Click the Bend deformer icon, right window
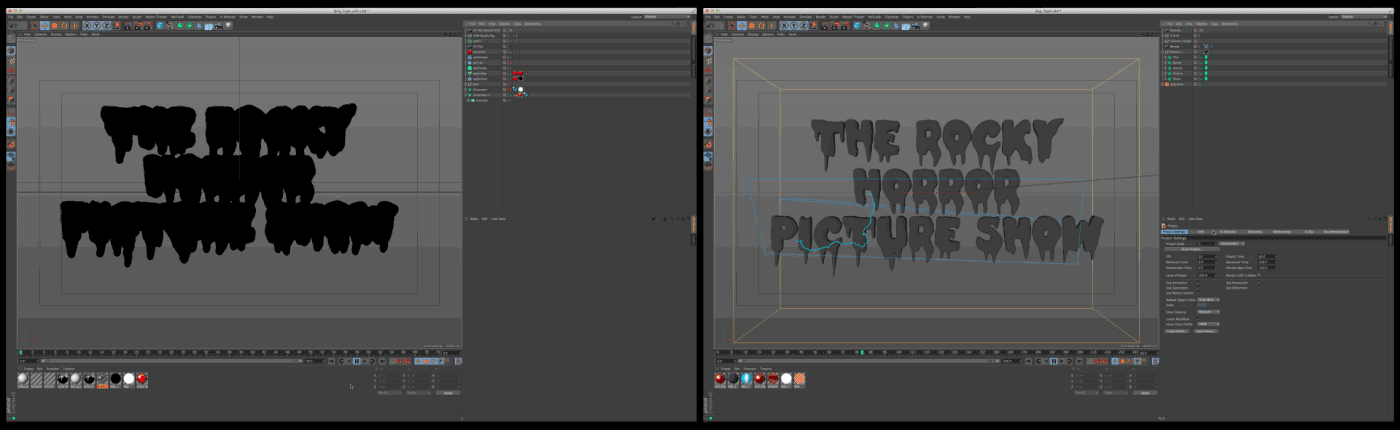The image size is (1400, 430). (x=896, y=26)
